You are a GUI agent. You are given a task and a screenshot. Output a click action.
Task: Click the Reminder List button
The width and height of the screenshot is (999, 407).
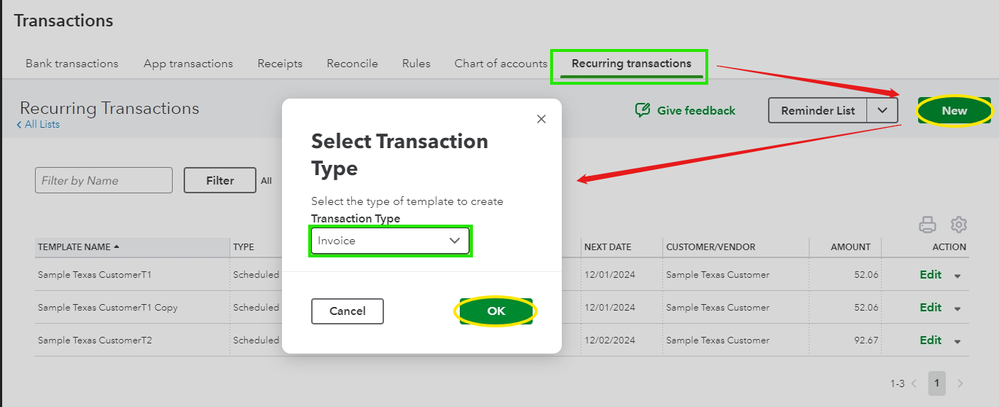point(818,110)
